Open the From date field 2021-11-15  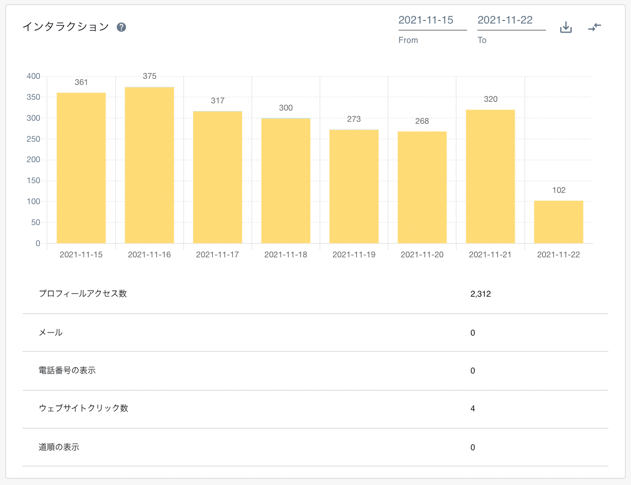click(431, 21)
